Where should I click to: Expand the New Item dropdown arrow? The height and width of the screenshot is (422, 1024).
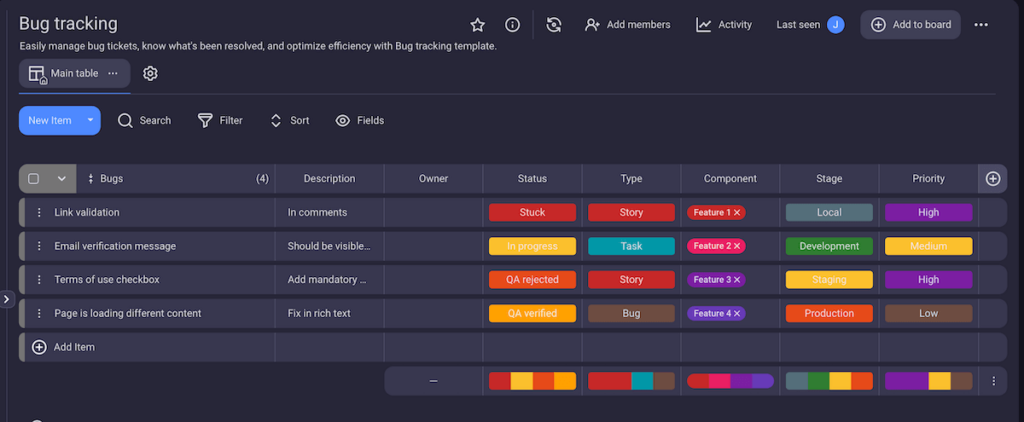[90, 121]
